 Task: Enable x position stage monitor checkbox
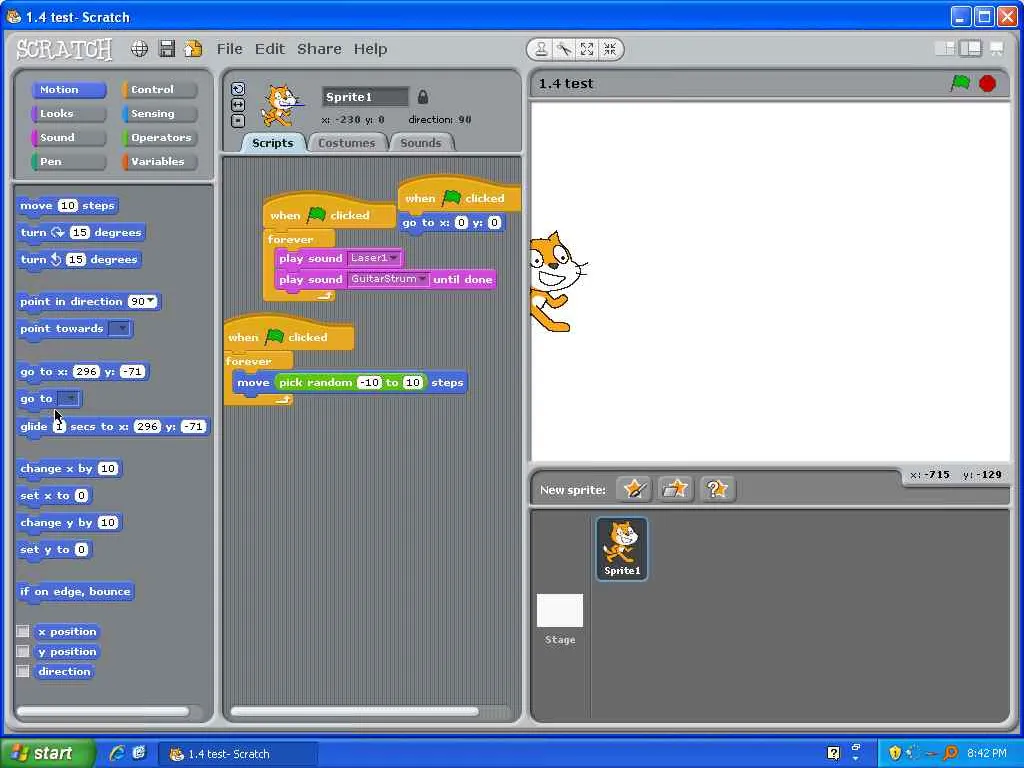pos(23,631)
